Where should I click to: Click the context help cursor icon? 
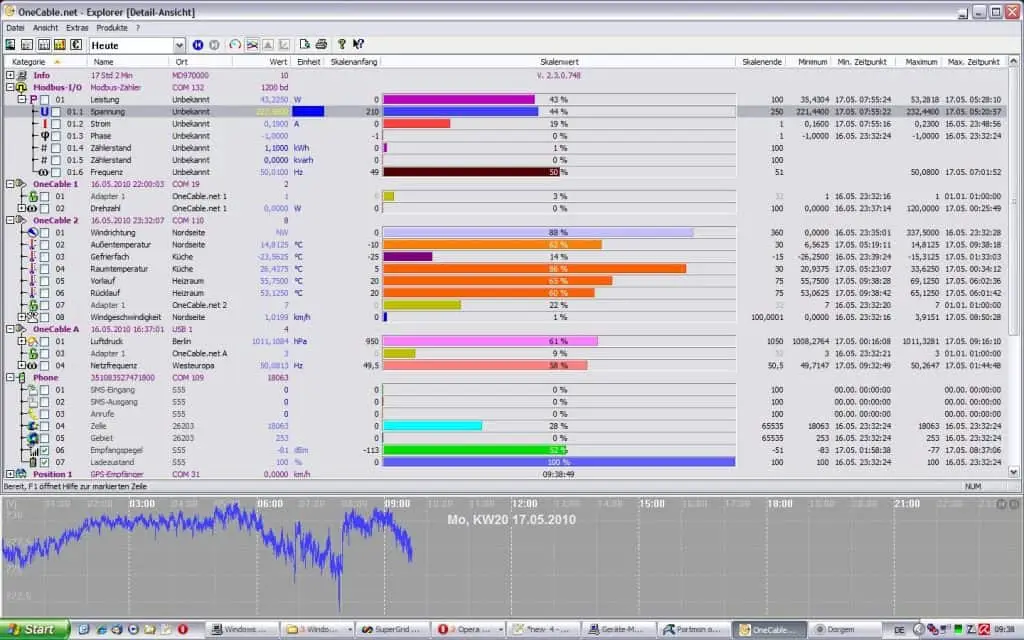[358, 45]
